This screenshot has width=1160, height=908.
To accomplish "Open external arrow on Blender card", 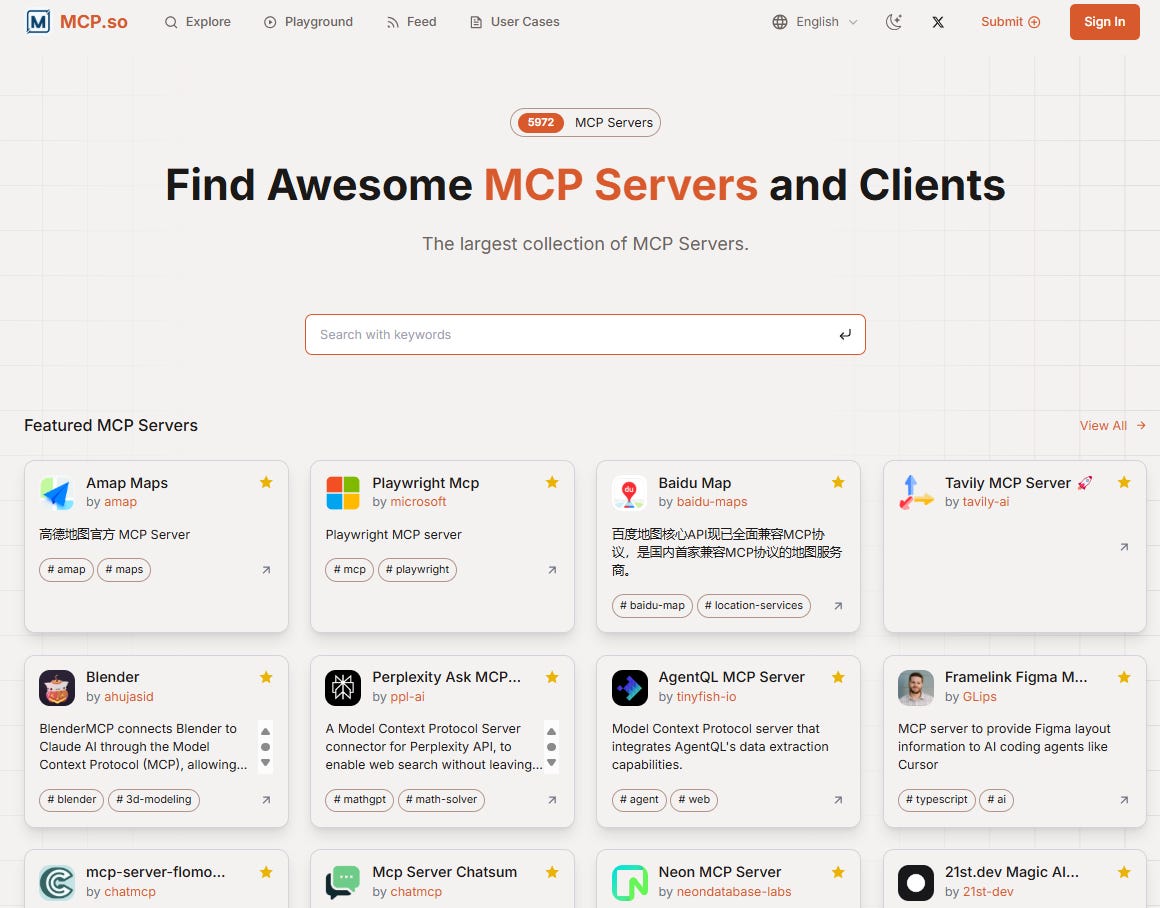I will 266,800.
